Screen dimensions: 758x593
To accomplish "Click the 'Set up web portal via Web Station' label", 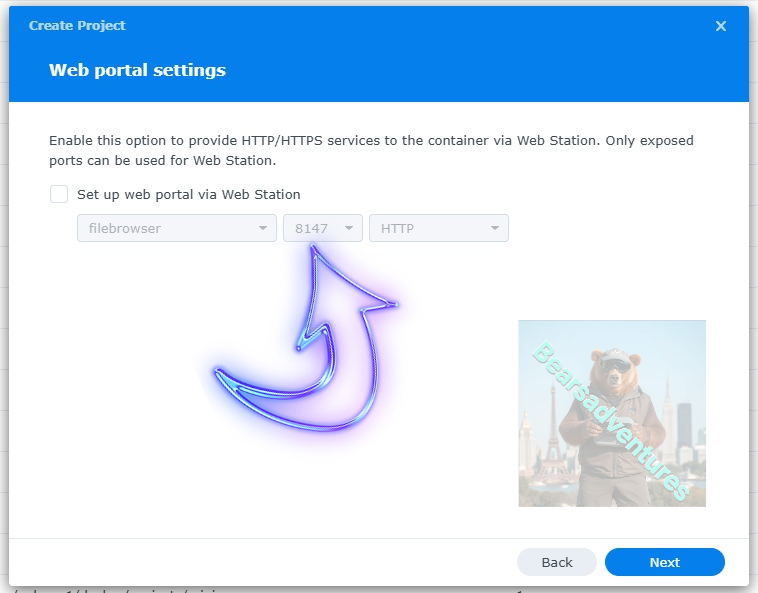I will [x=188, y=195].
